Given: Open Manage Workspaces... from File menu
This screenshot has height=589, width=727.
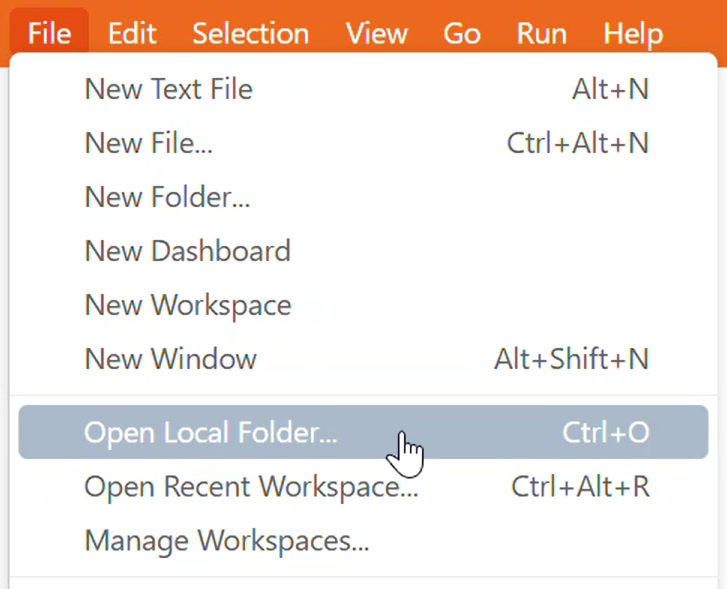Looking at the screenshot, I should 227,541.
